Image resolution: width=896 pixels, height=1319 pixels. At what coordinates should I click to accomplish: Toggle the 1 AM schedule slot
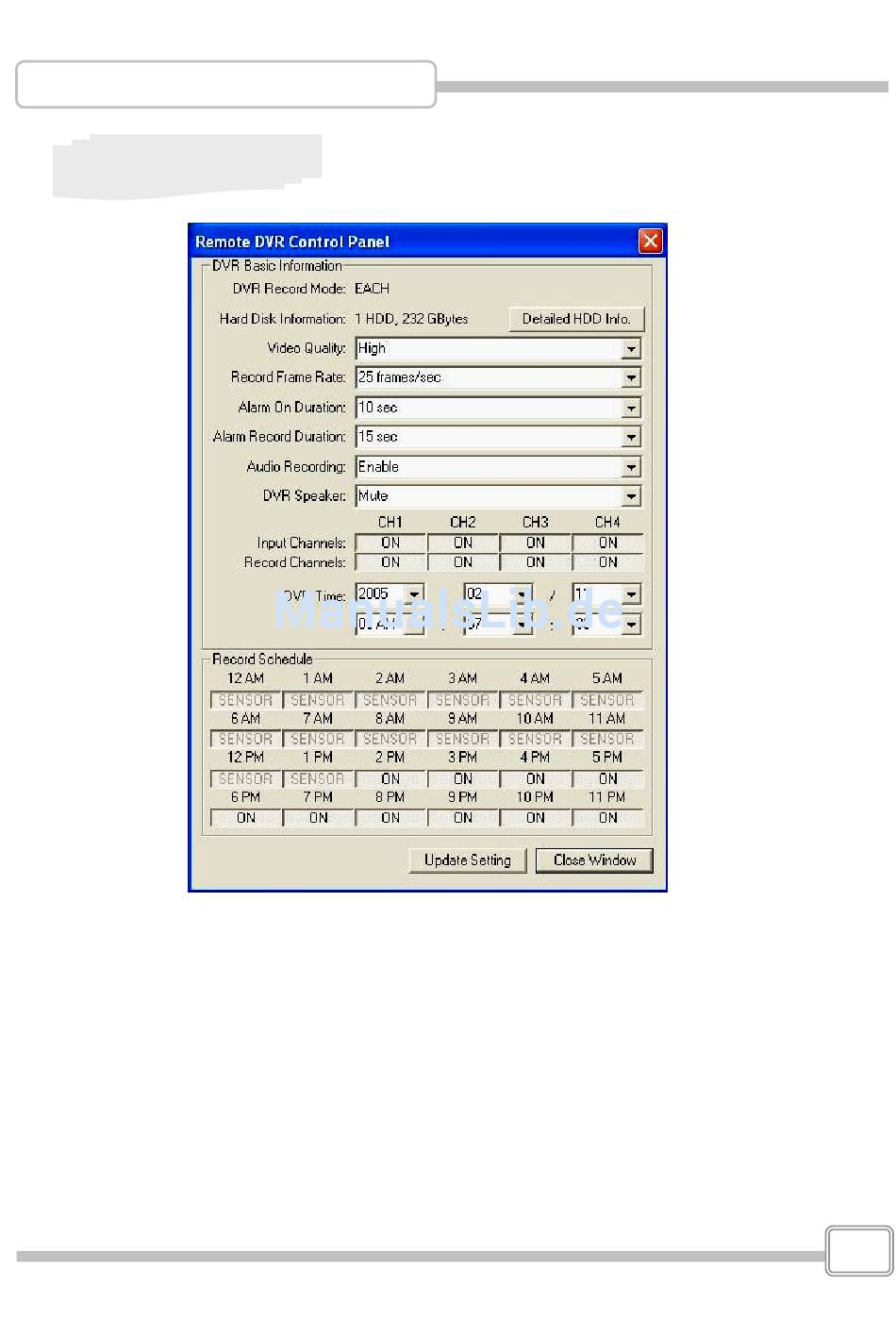[x=318, y=700]
